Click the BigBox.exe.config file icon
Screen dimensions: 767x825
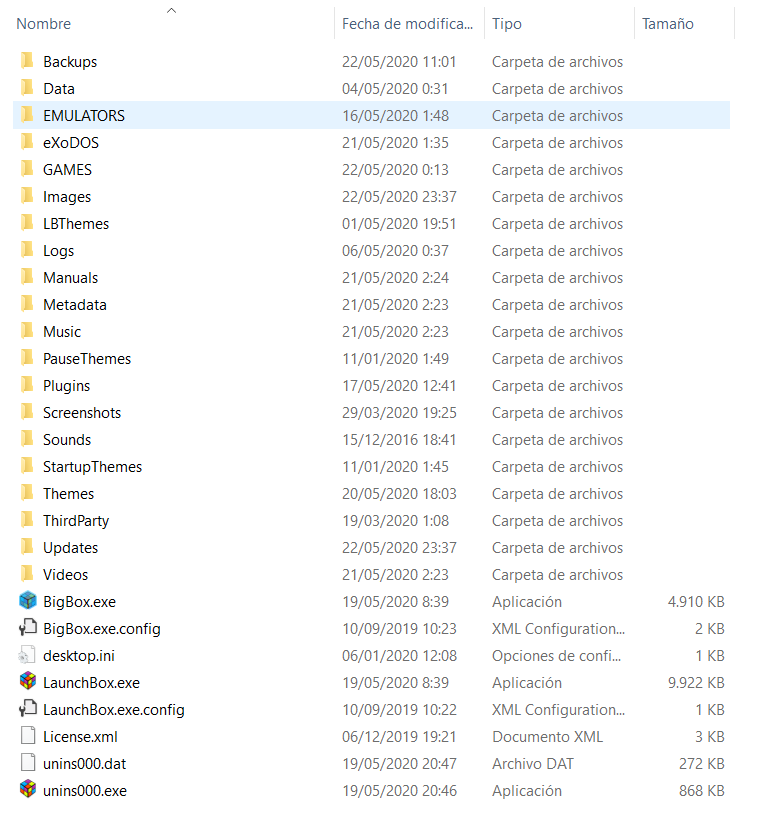(28, 627)
